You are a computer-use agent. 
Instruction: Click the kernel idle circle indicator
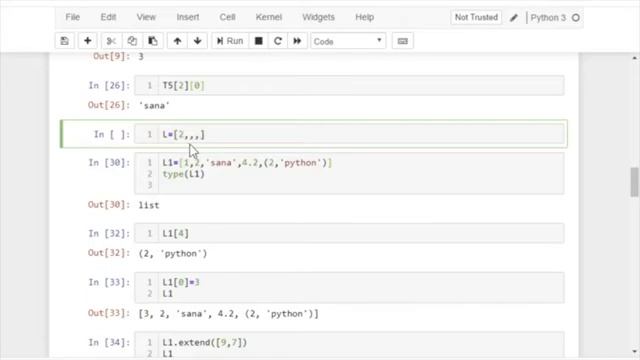point(576,18)
